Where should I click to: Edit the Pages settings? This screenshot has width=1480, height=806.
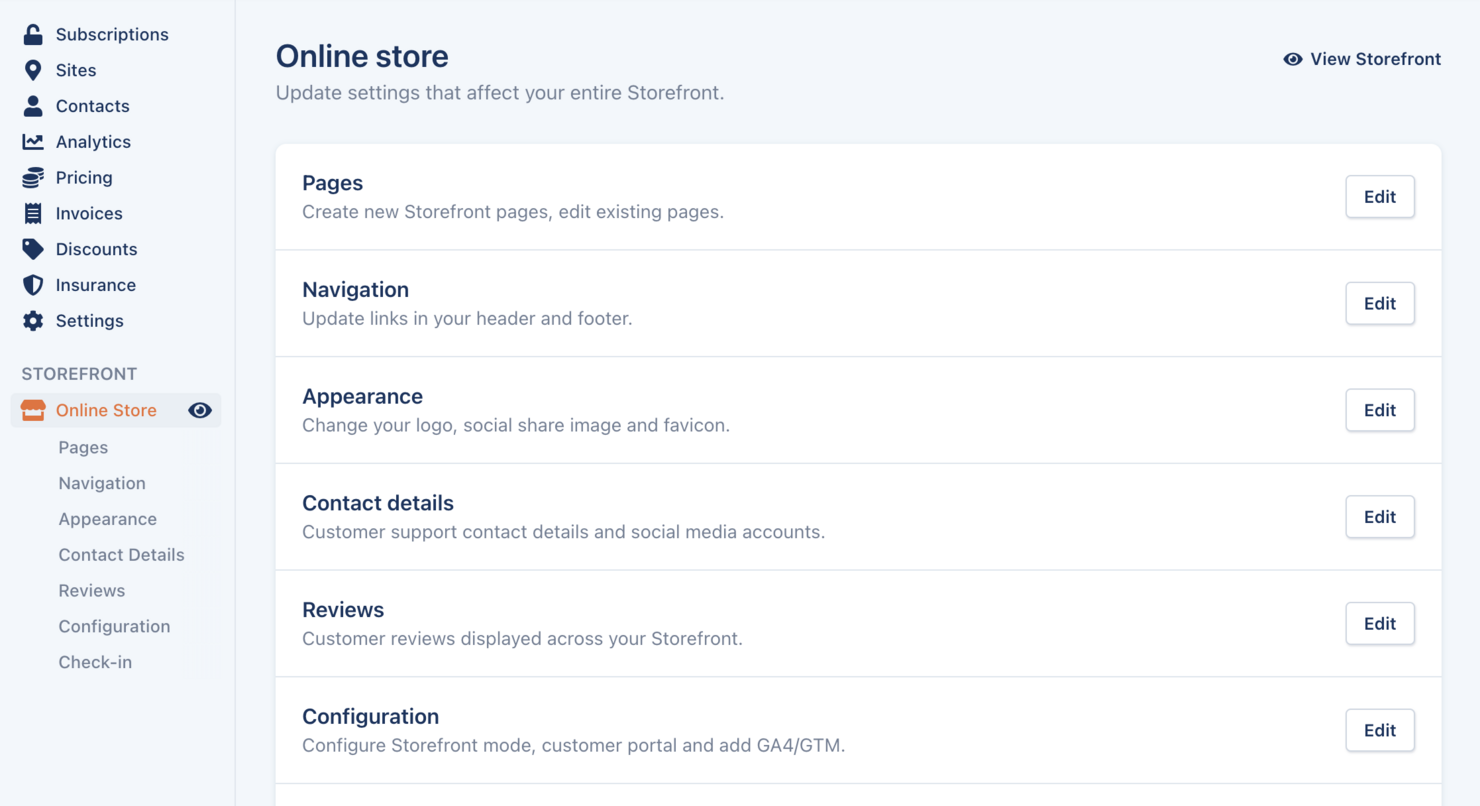pyautogui.click(x=1379, y=197)
